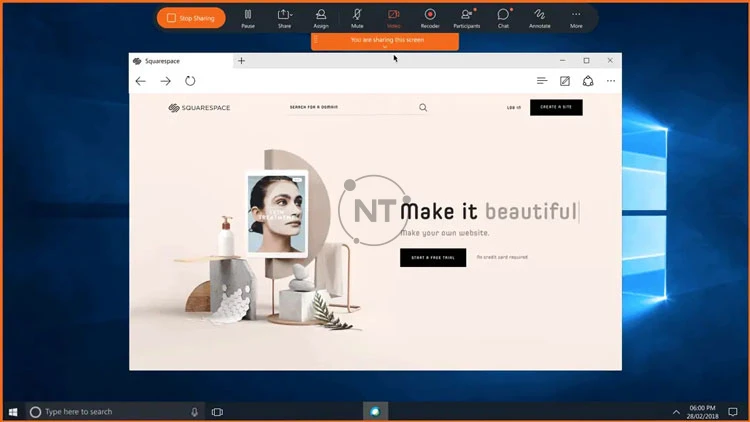Screen dimensions: 750x422
Task: Open the Share content options
Action: coord(285,17)
